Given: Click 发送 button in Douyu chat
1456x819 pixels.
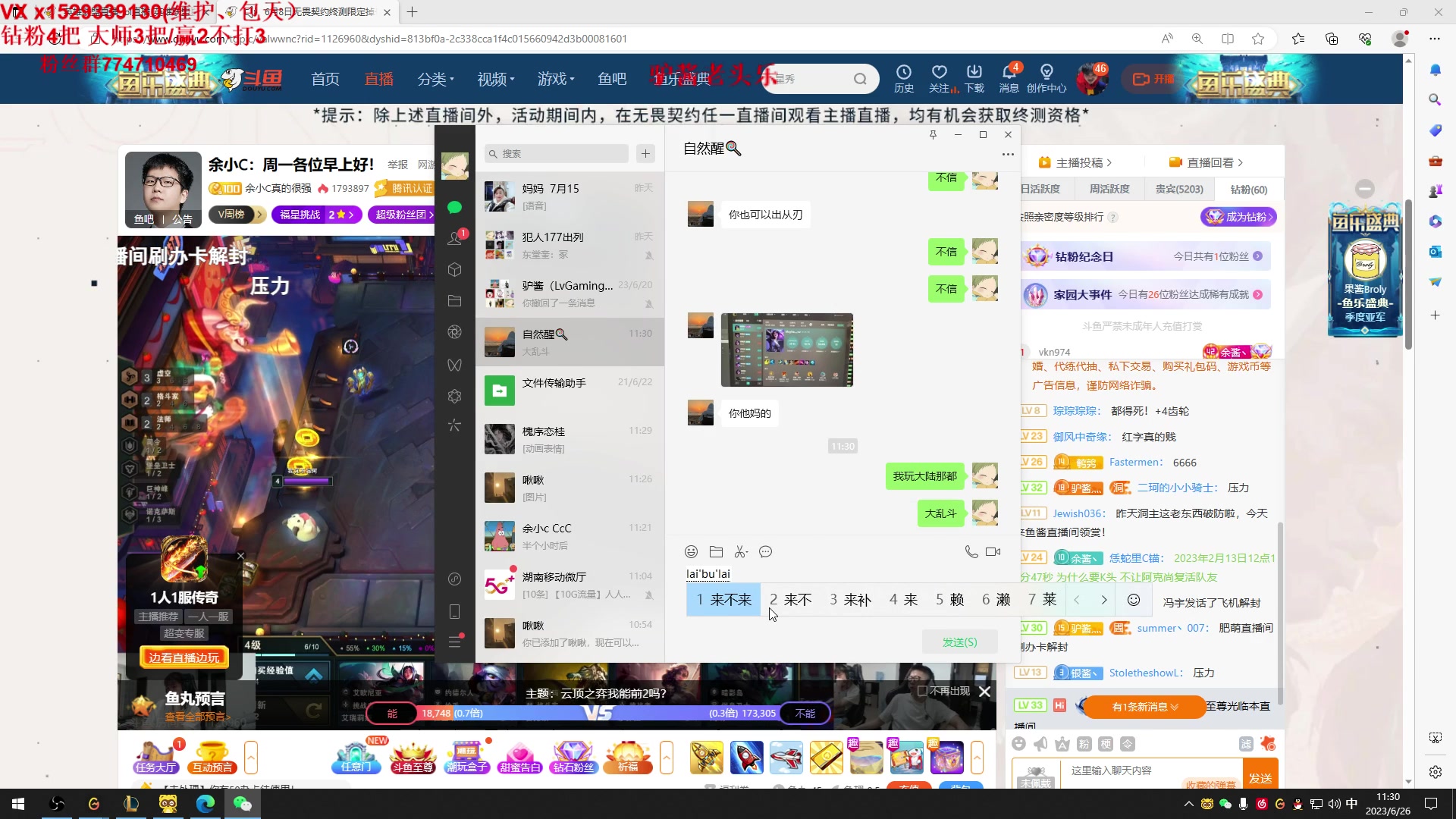Looking at the screenshot, I should pos(1260,778).
